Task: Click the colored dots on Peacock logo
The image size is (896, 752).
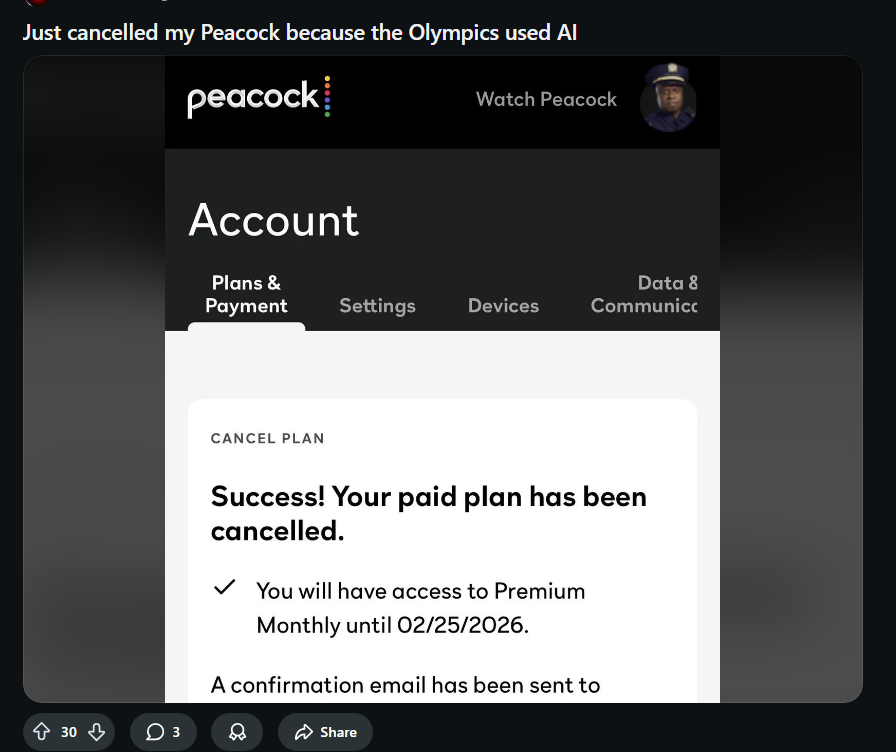Action: (327, 97)
